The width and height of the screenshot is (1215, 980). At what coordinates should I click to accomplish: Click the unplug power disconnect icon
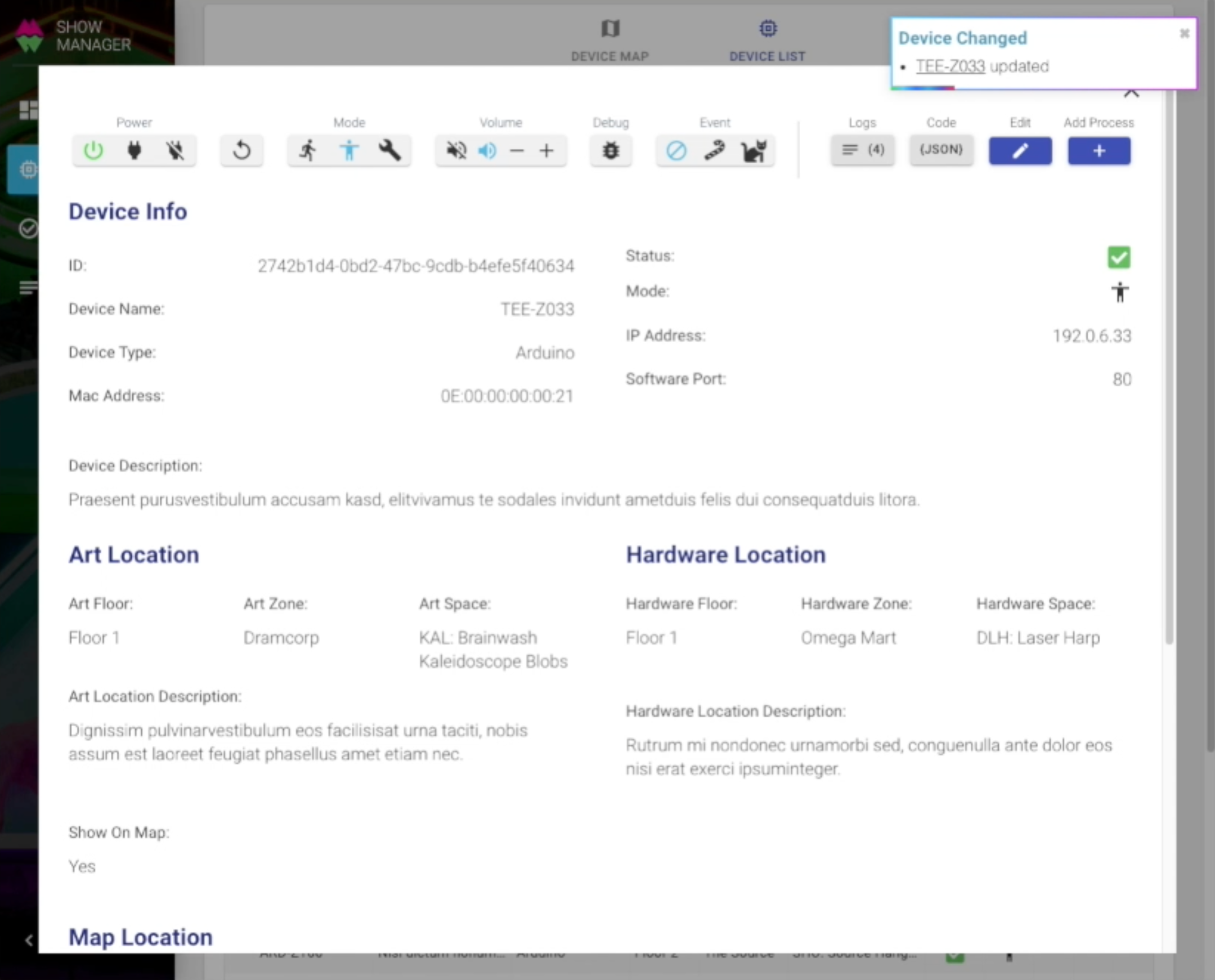tap(175, 151)
